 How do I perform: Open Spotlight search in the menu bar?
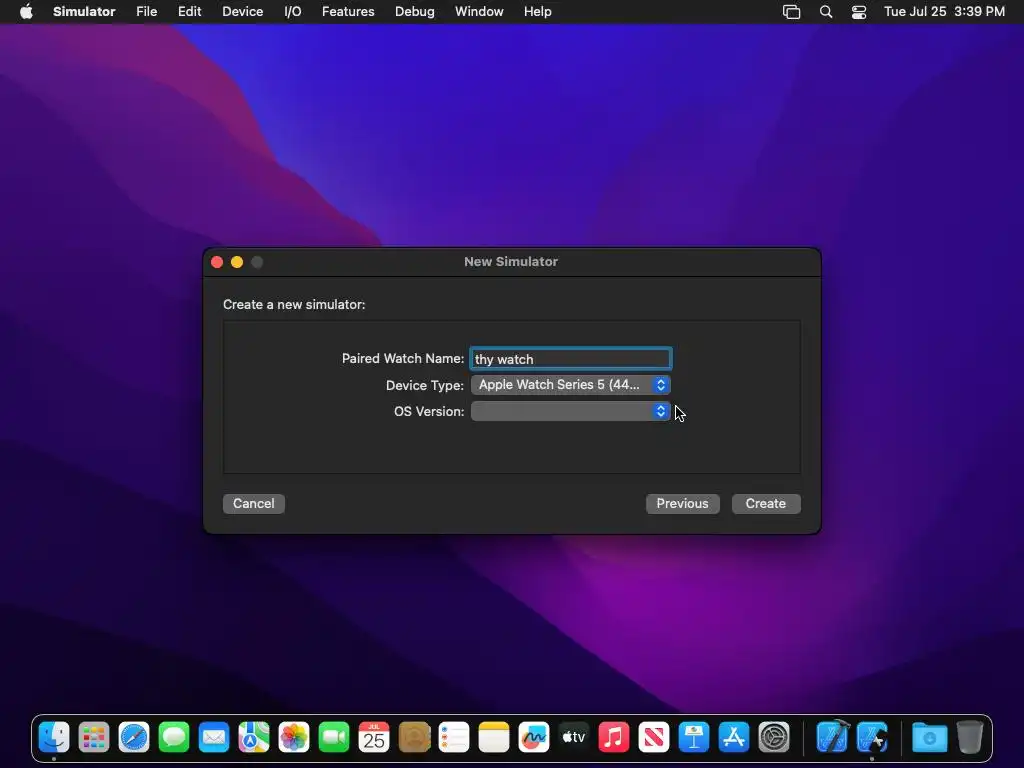(826, 12)
